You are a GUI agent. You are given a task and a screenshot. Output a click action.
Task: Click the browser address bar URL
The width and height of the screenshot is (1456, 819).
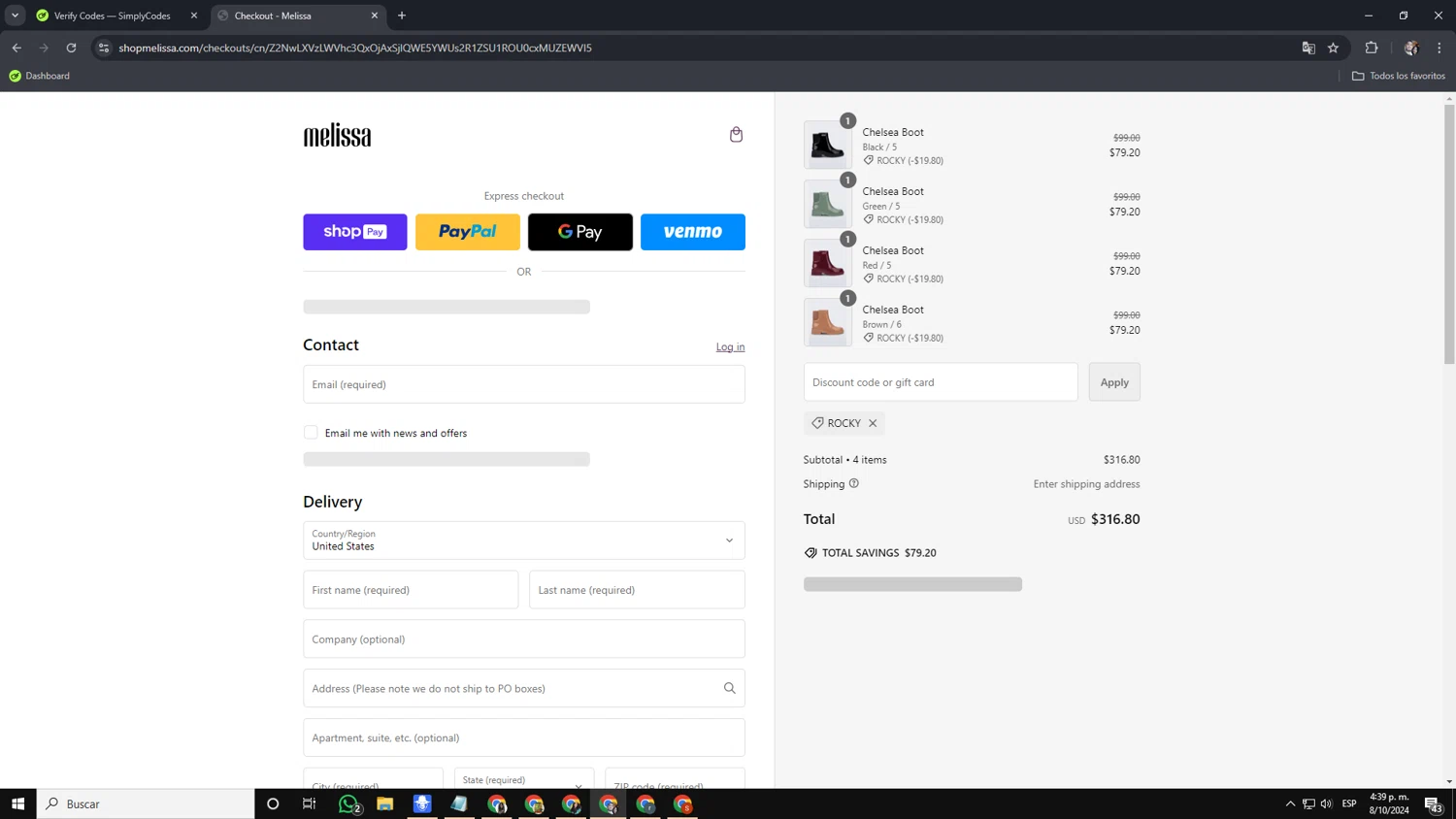point(355,48)
